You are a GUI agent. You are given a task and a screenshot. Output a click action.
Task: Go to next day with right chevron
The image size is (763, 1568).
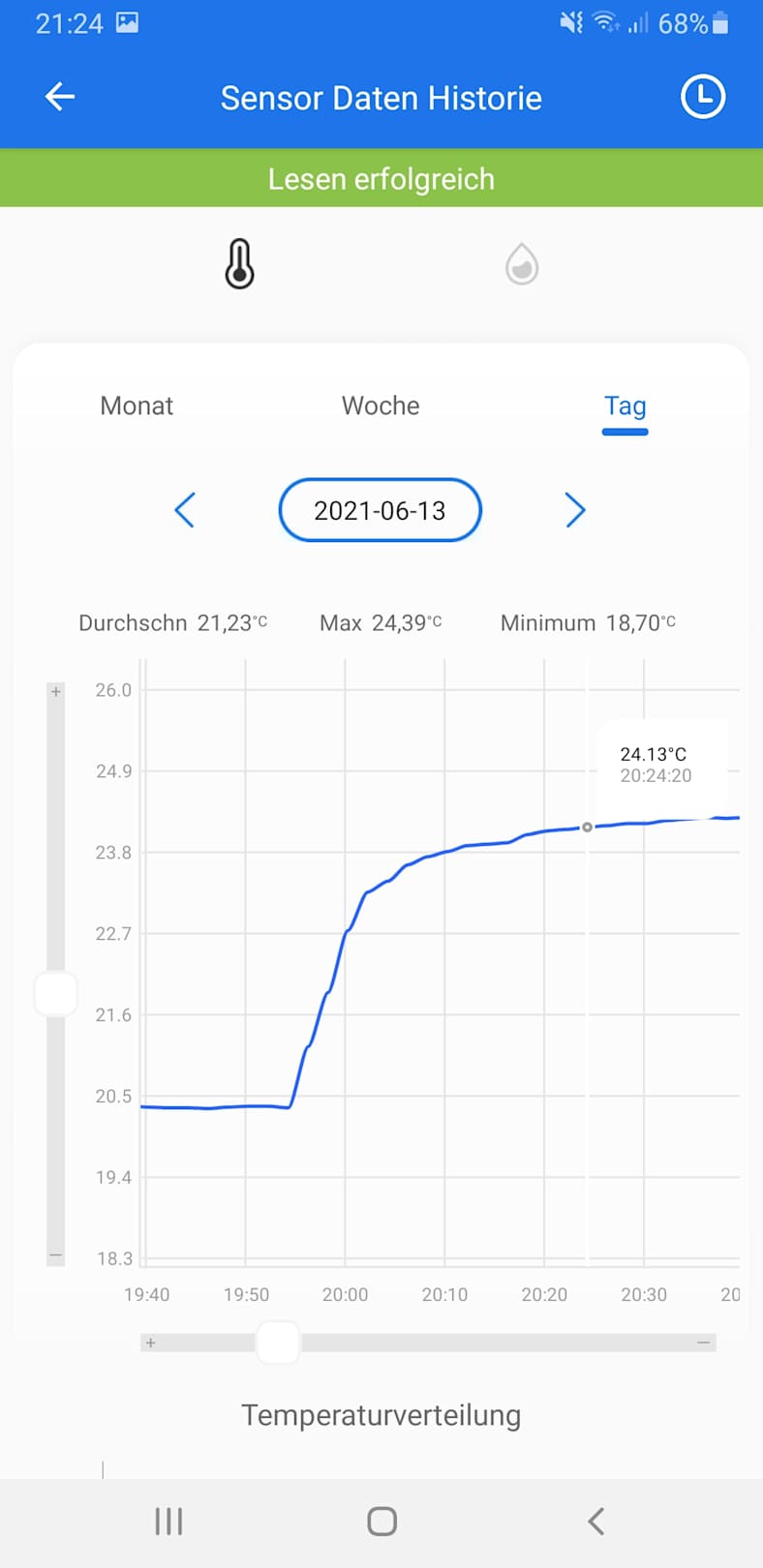(x=575, y=510)
